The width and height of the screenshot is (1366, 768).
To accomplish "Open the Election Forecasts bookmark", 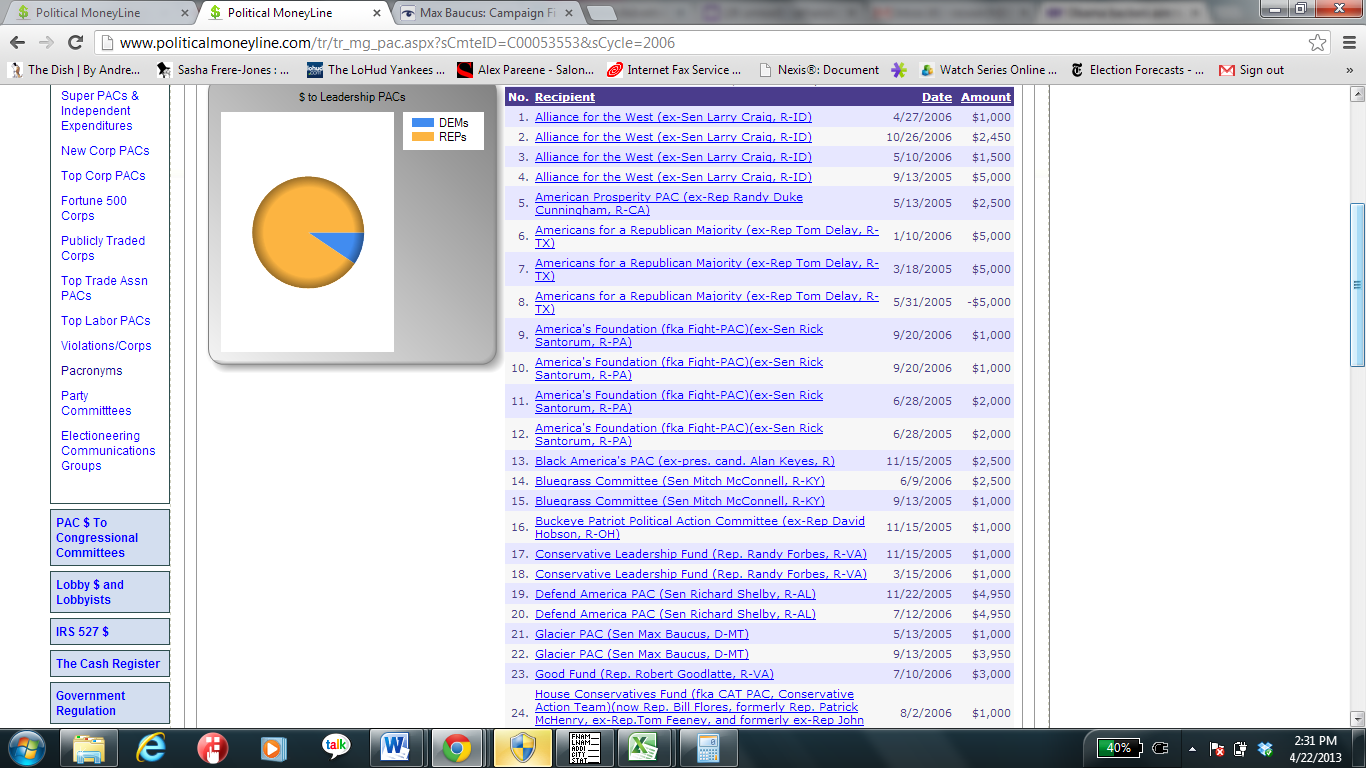I will click(1136, 70).
